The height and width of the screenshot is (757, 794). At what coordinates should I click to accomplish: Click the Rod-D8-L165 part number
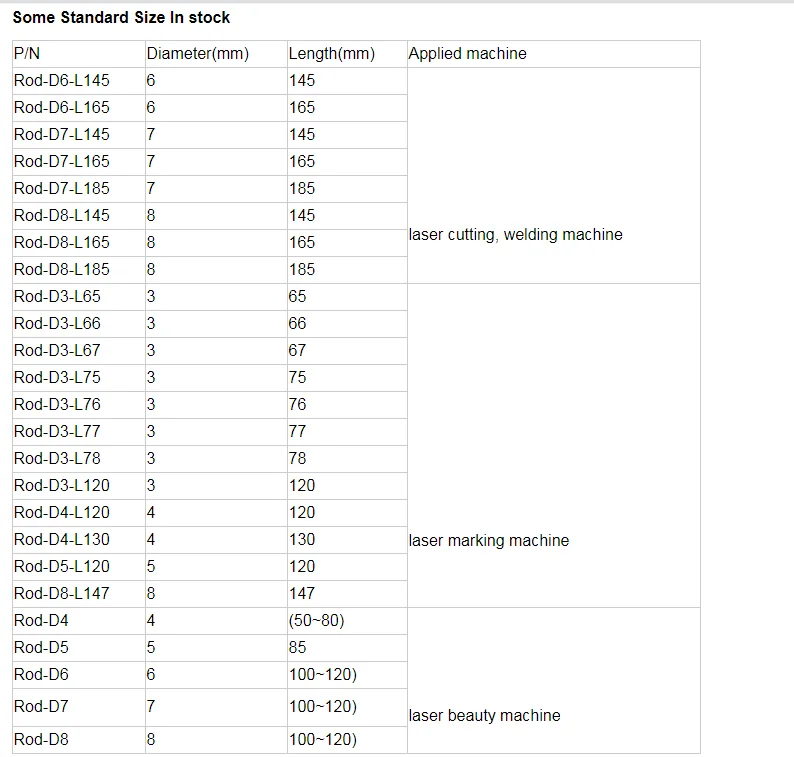pos(61,243)
